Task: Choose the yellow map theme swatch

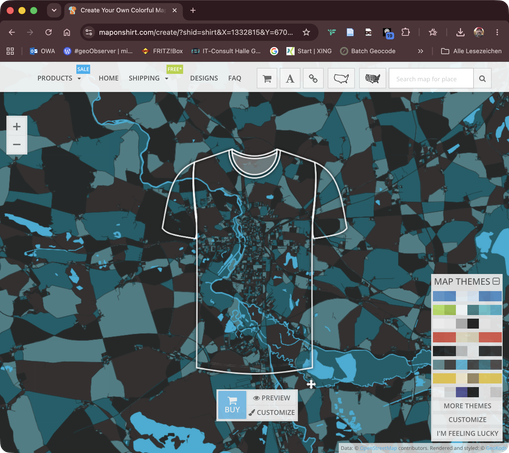Action: (467, 378)
